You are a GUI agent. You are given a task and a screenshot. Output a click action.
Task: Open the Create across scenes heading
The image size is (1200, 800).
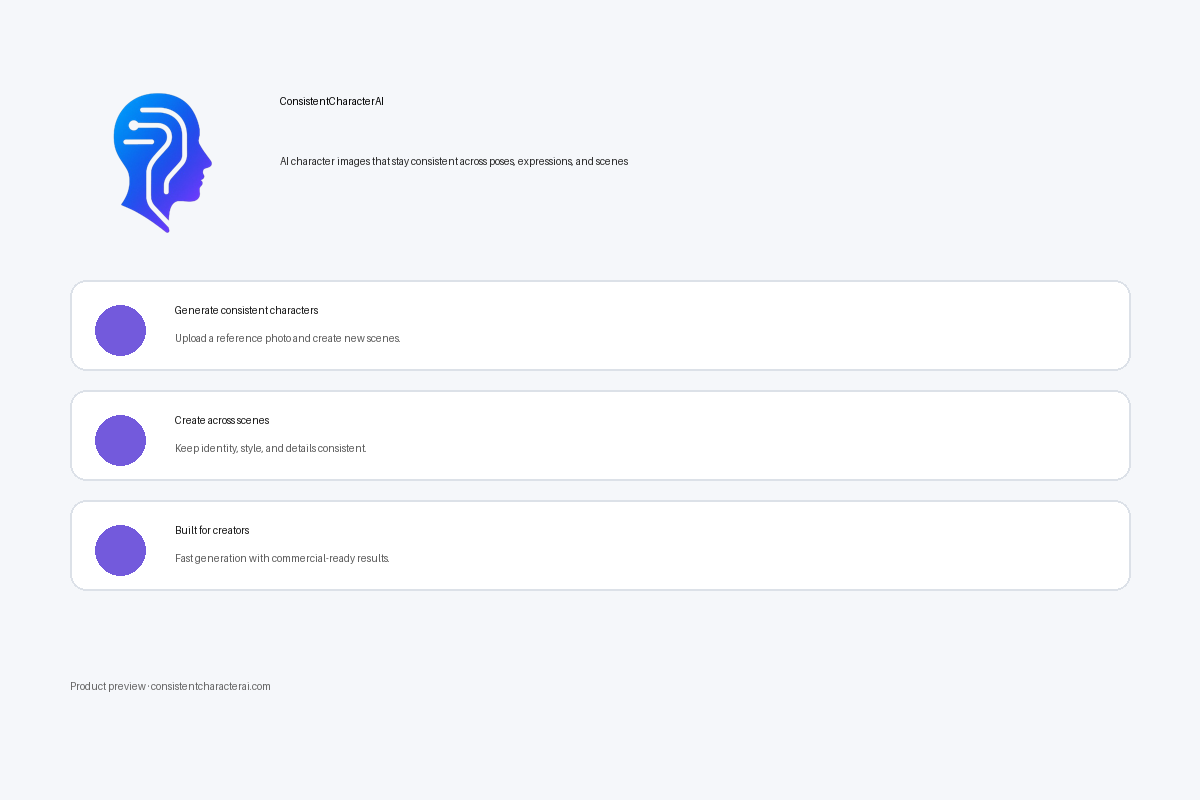222,420
